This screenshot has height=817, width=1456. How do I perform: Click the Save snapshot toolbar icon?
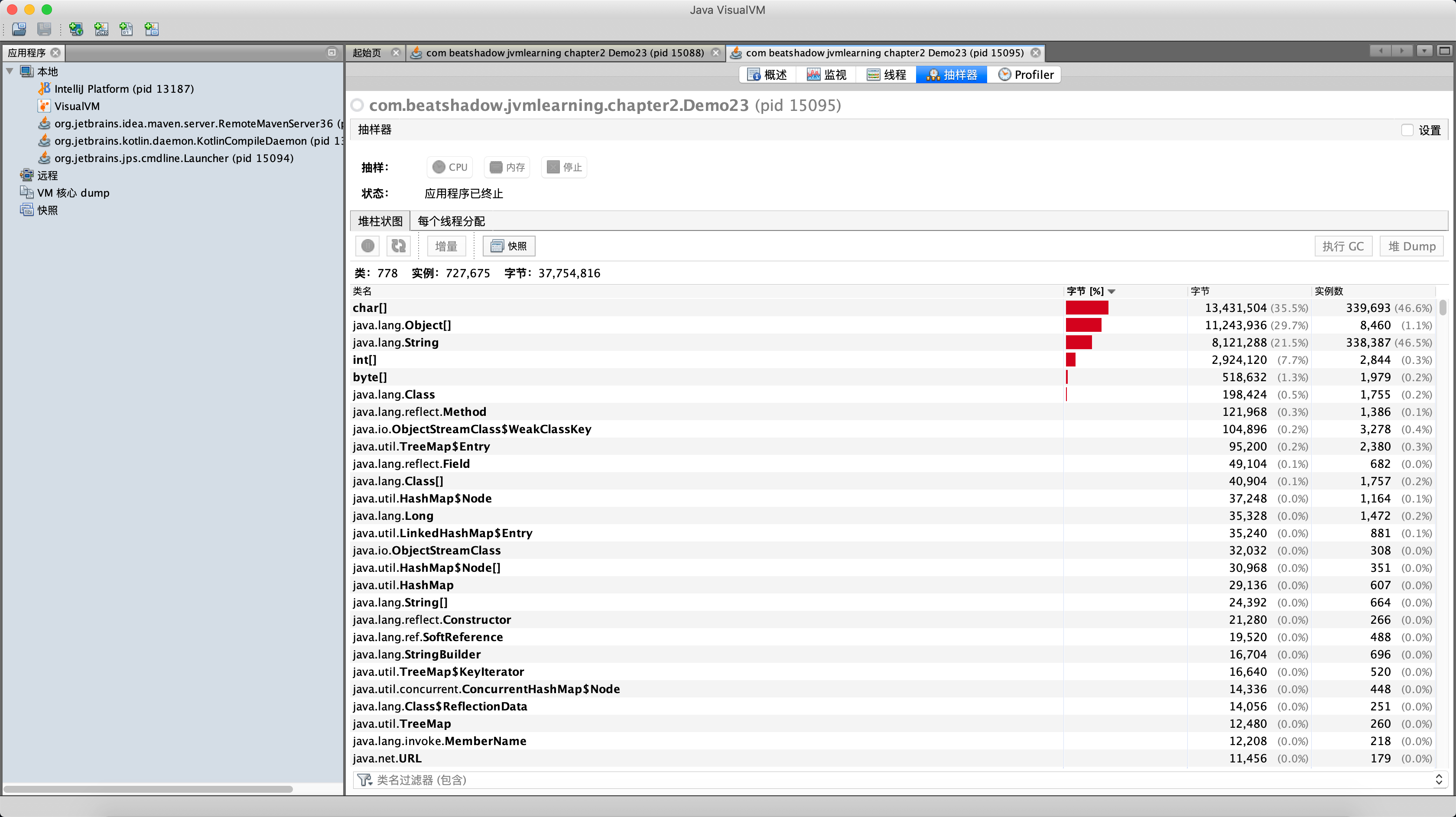pyautogui.click(x=44, y=29)
